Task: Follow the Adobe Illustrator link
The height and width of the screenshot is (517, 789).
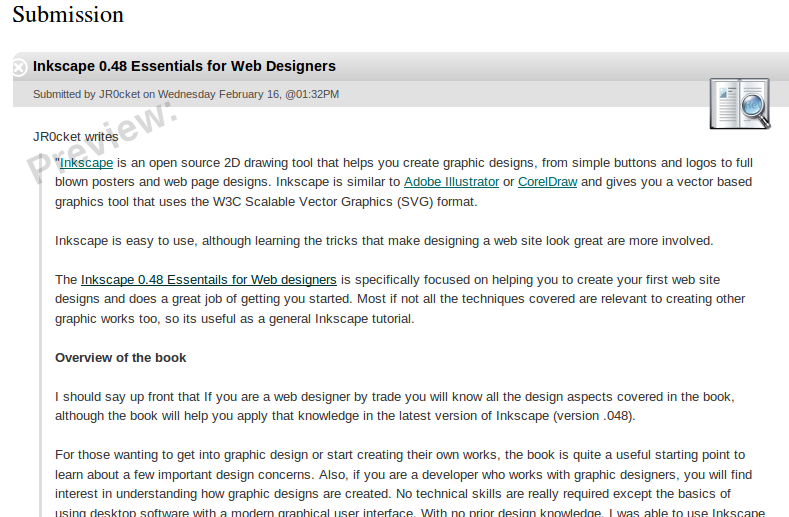Action: (x=451, y=182)
